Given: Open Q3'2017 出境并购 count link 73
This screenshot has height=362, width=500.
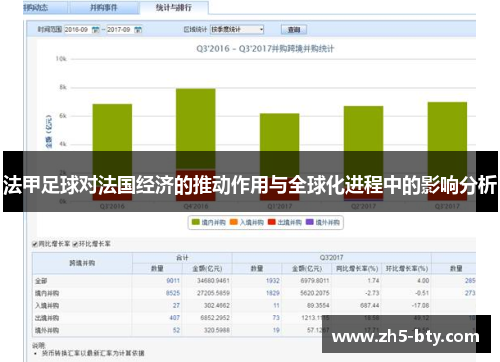Looking at the screenshot, I should (276, 318).
